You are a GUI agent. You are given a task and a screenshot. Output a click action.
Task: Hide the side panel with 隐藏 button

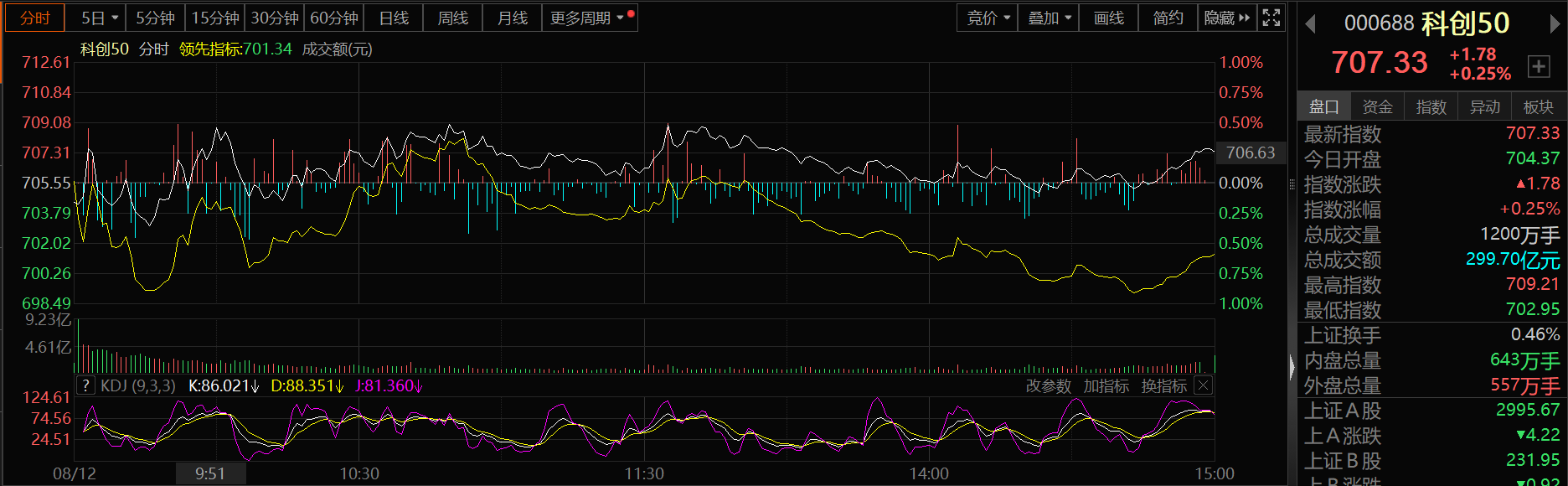click(1226, 18)
